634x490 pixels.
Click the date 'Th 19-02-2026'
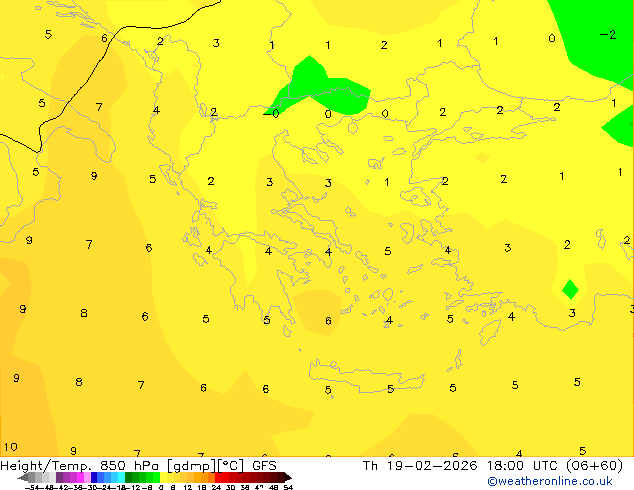coord(420,465)
